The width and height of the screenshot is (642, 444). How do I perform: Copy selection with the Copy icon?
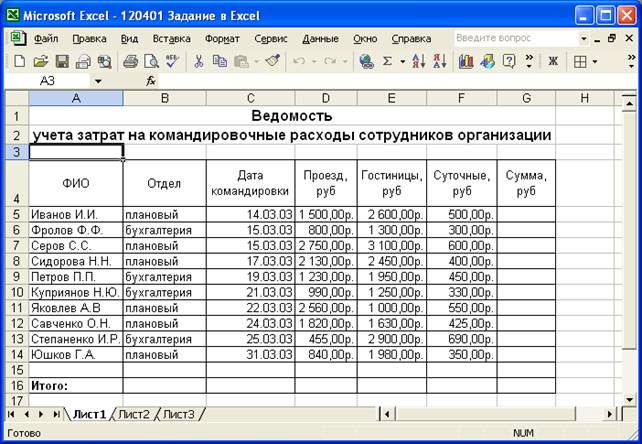click(220, 62)
